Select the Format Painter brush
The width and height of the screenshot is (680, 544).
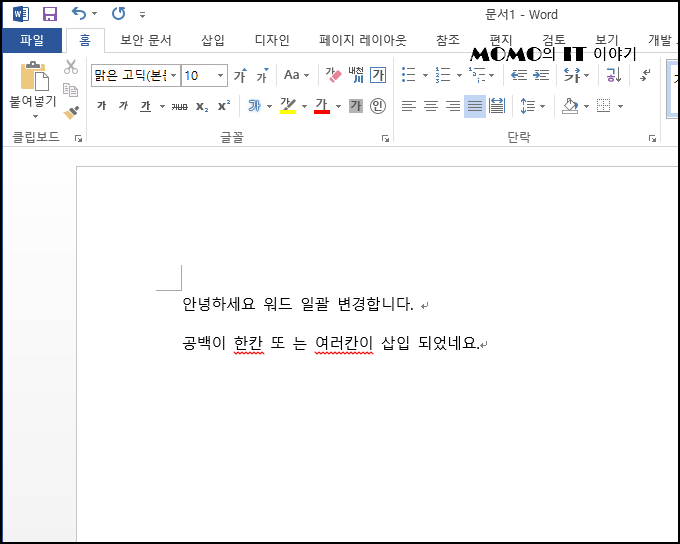point(71,113)
